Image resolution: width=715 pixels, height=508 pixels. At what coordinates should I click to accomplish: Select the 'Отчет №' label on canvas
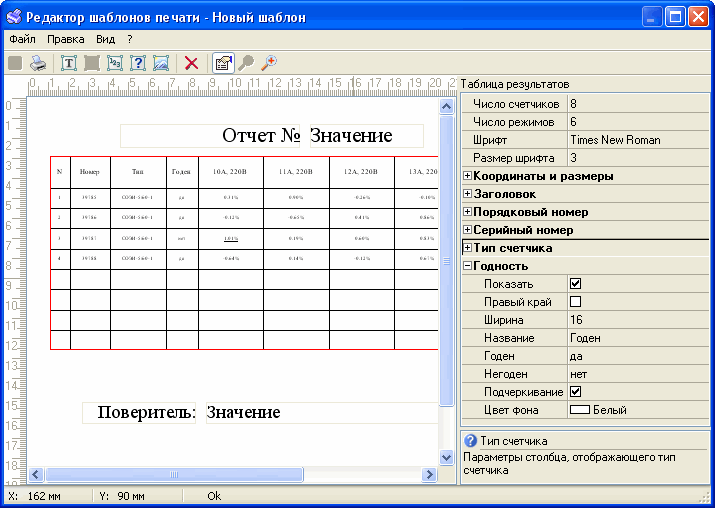click(210, 135)
